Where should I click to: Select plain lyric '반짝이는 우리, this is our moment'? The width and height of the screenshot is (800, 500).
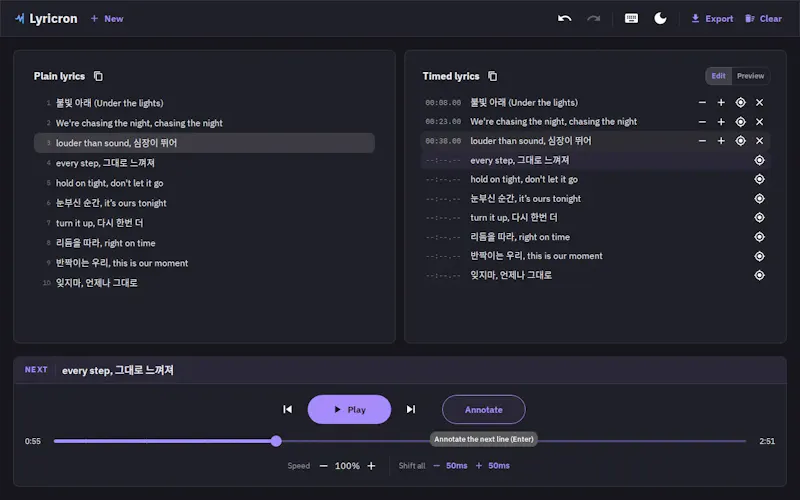click(x=204, y=263)
